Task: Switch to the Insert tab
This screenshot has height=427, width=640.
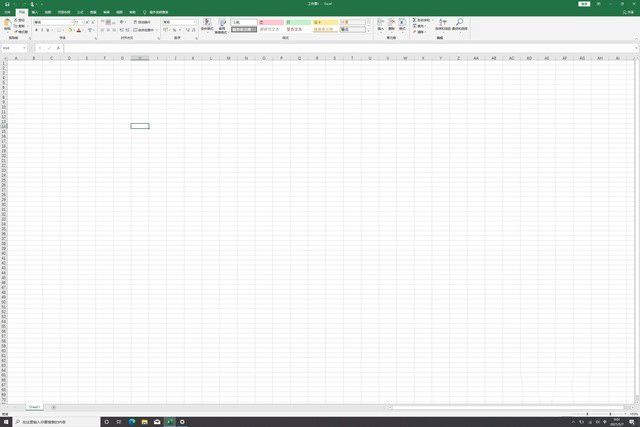Action: pyautogui.click(x=35, y=12)
